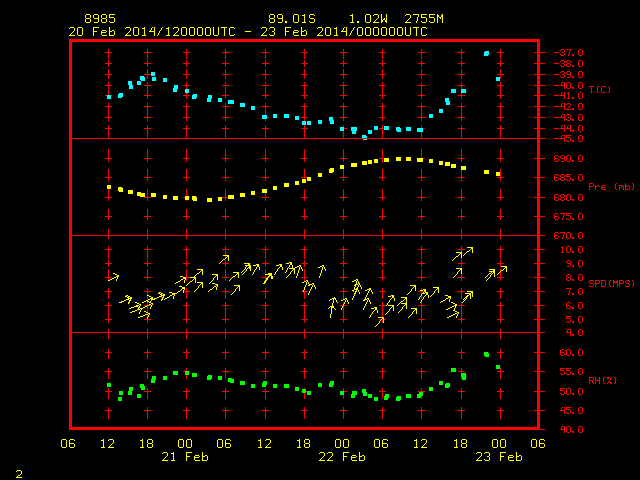Click the 2755M elevation text

424,19
